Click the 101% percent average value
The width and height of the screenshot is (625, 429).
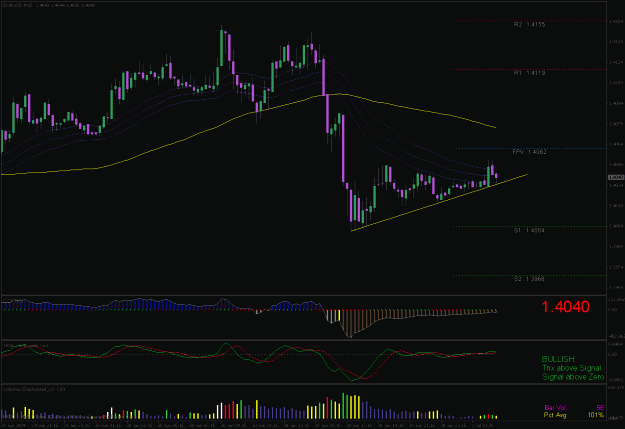pyautogui.click(x=596, y=415)
